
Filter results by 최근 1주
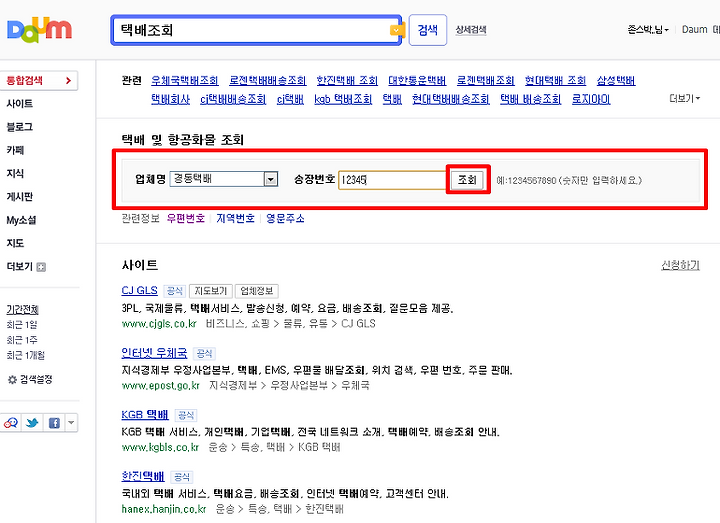pos(22,340)
